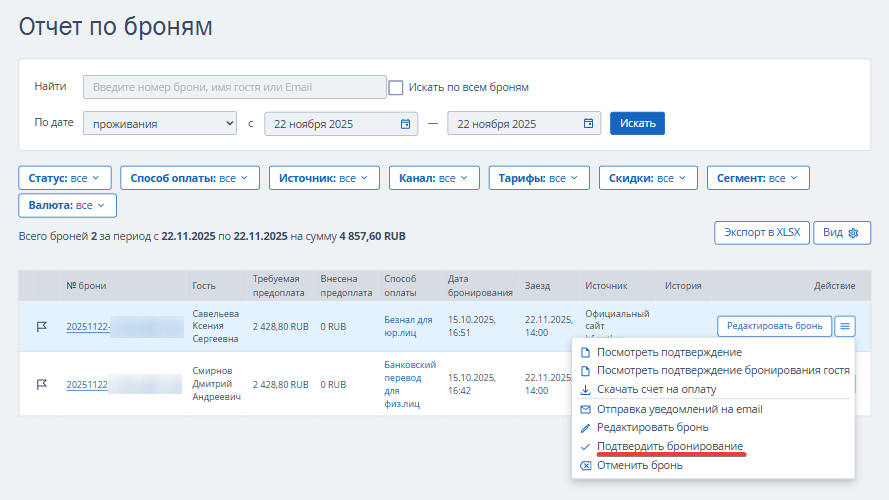Click the Искать button

(637, 123)
